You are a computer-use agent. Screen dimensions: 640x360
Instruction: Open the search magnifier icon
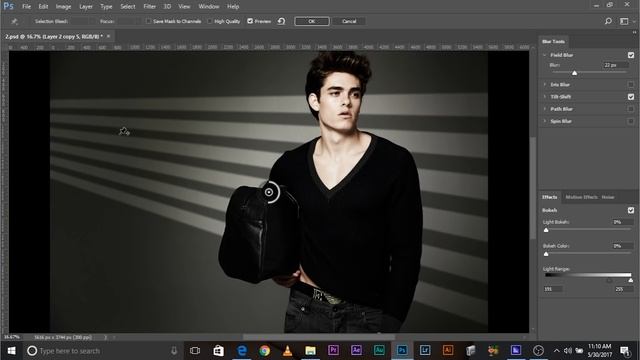tap(608, 21)
